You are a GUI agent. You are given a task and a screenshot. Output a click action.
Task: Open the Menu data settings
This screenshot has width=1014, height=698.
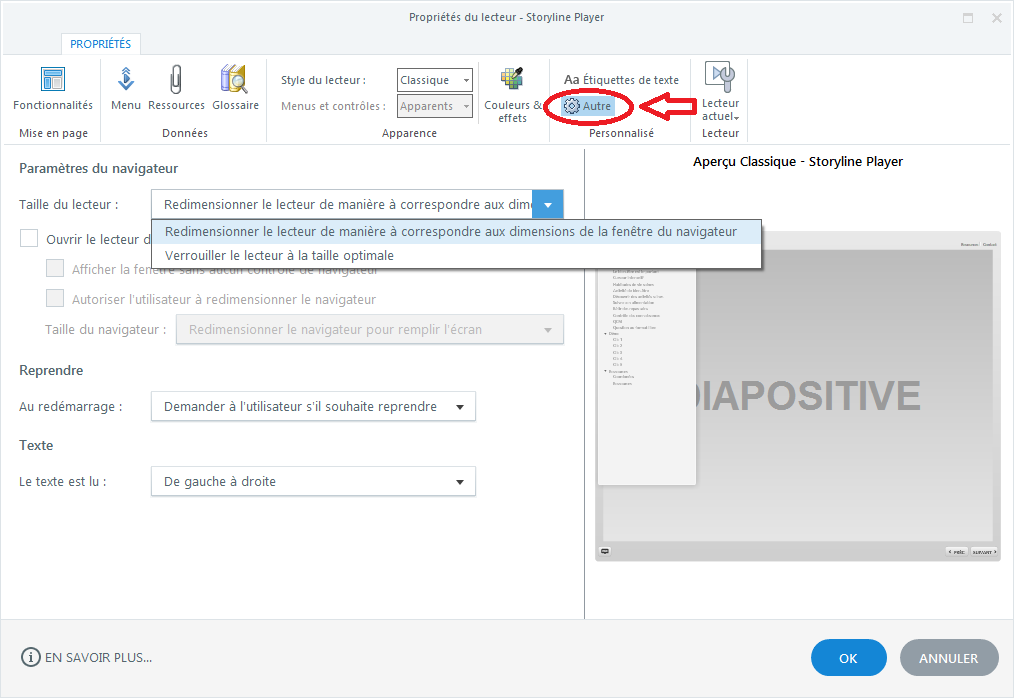tap(125, 88)
